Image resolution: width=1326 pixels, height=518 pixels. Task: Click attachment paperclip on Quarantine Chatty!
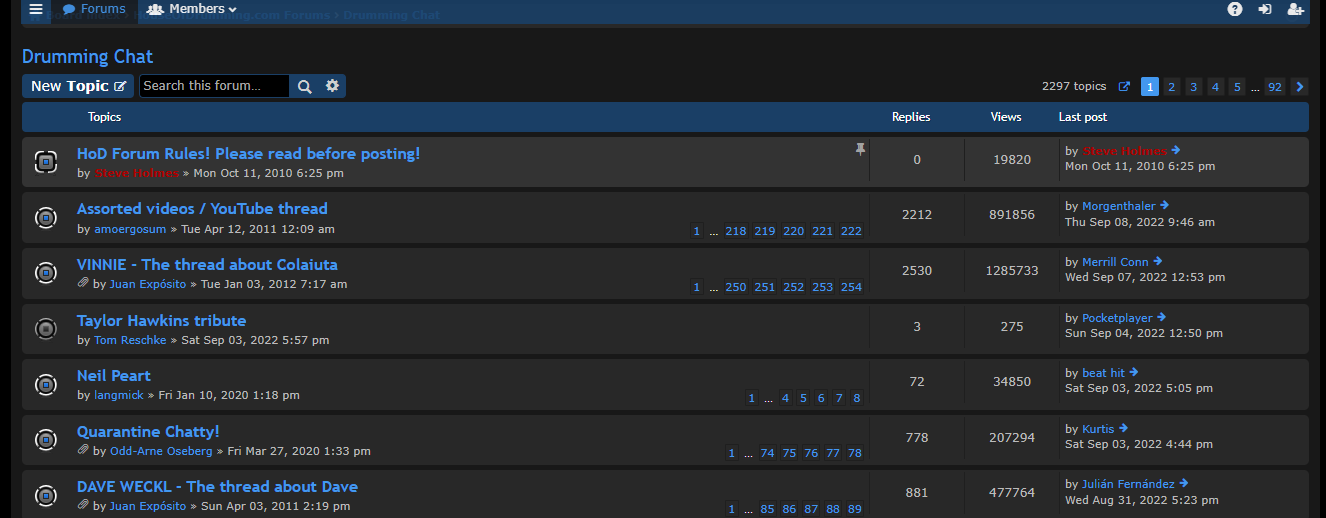click(83, 451)
